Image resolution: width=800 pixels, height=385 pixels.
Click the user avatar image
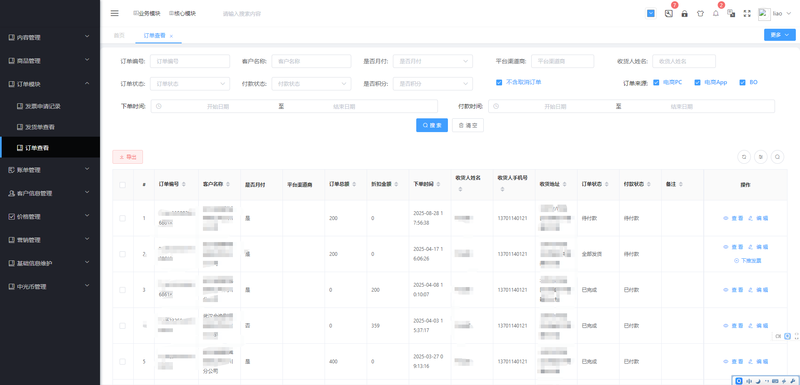764,14
